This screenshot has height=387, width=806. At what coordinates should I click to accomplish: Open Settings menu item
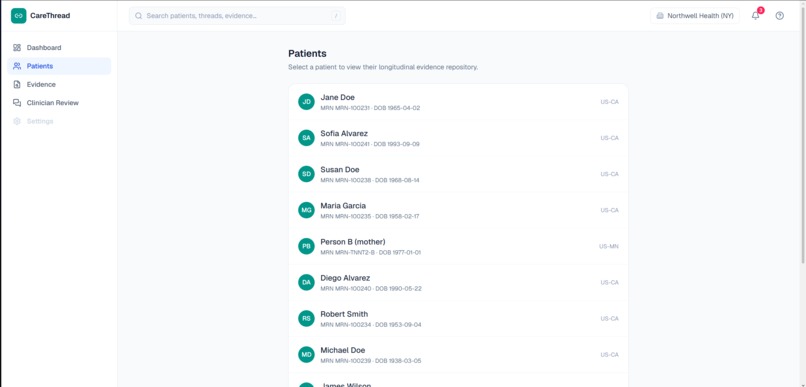(59, 121)
